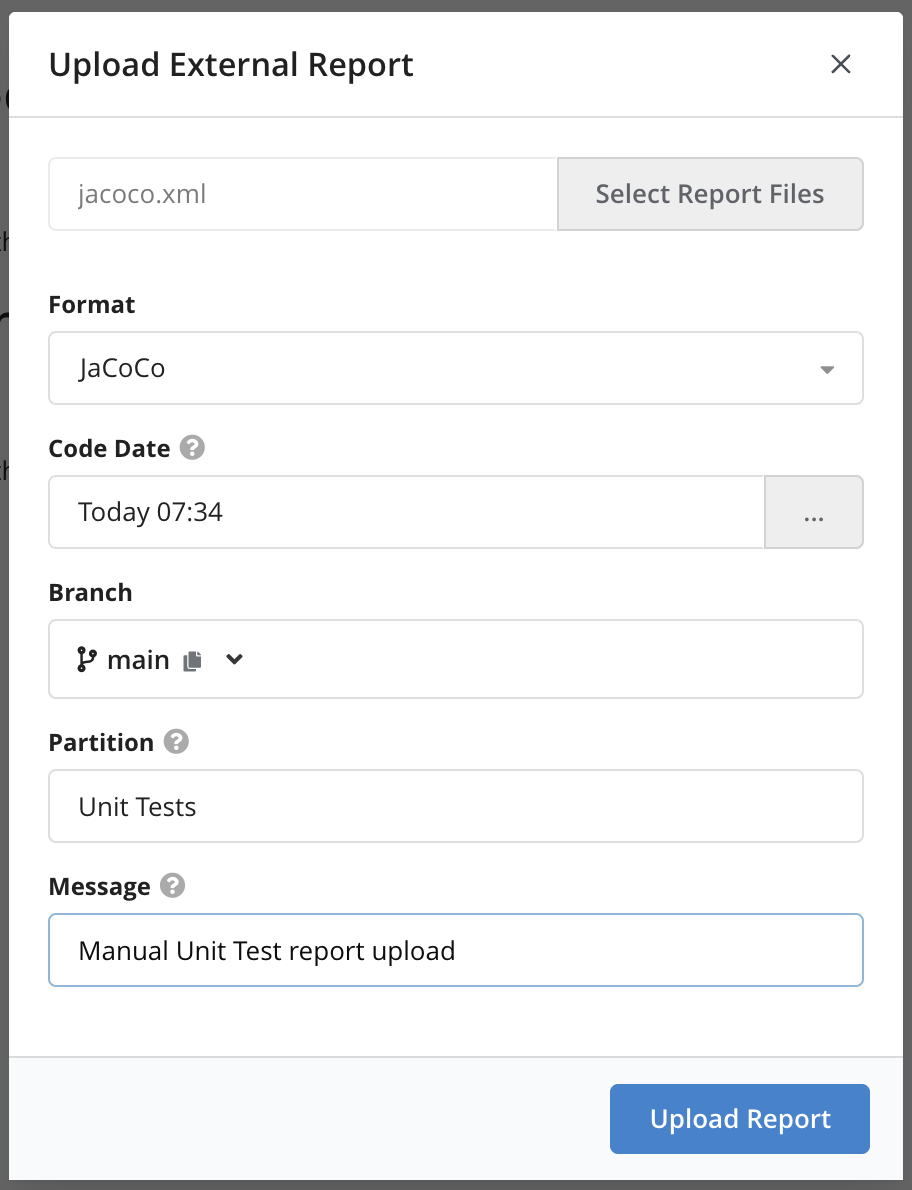Close the Upload External Report dialog
Viewport: 912px width, 1190px height.
(840, 65)
